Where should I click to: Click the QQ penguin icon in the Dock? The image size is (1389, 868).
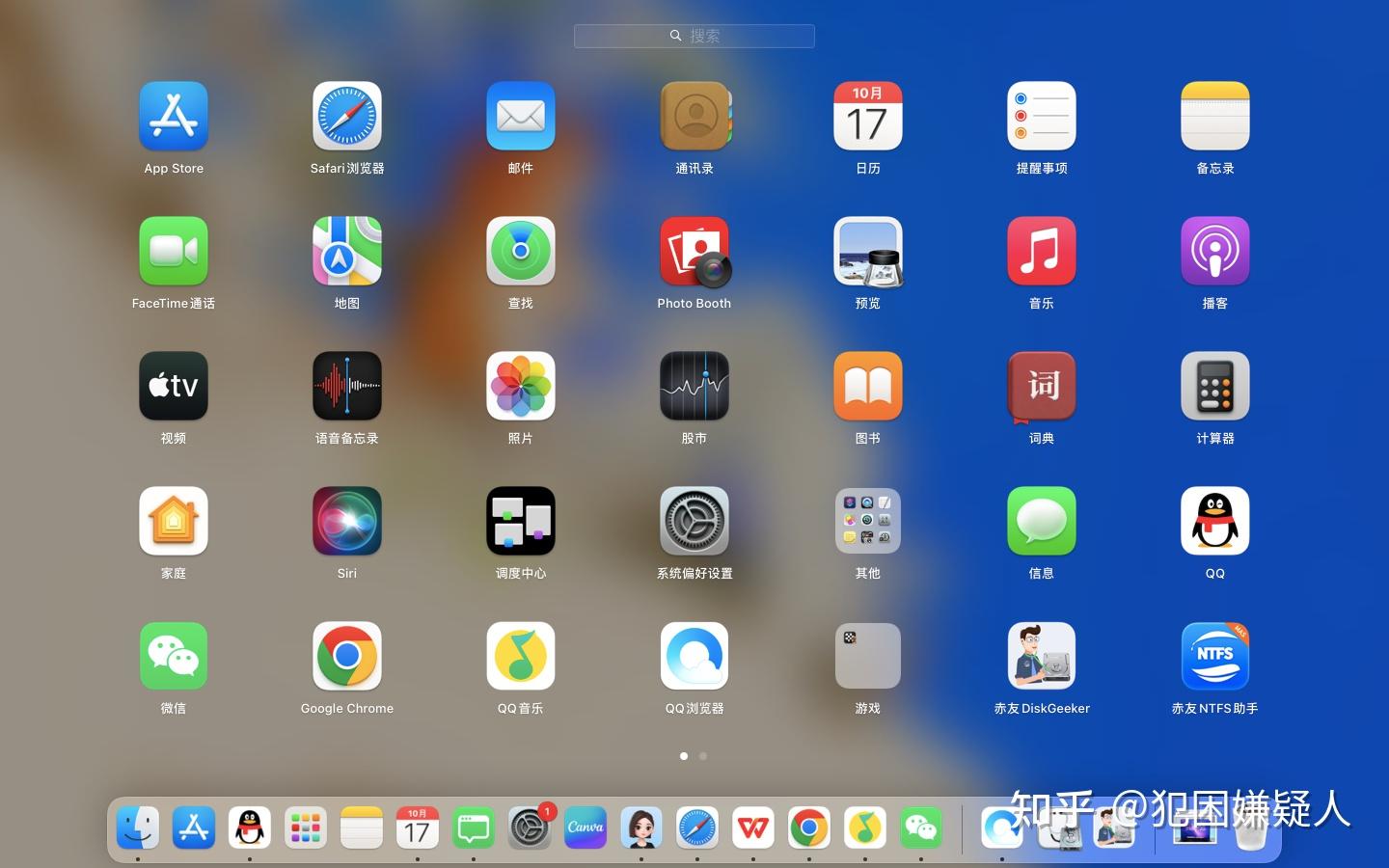coord(250,827)
